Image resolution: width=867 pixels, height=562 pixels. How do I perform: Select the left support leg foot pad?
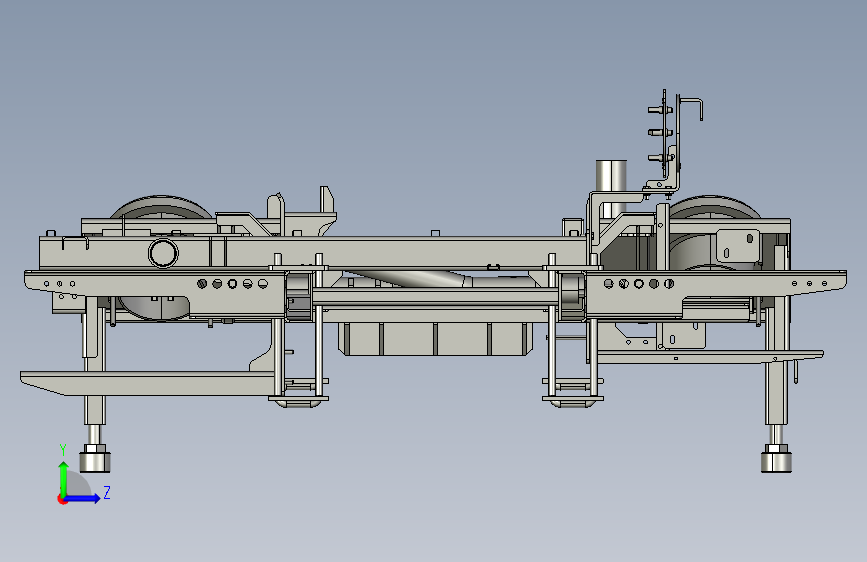(x=95, y=462)
